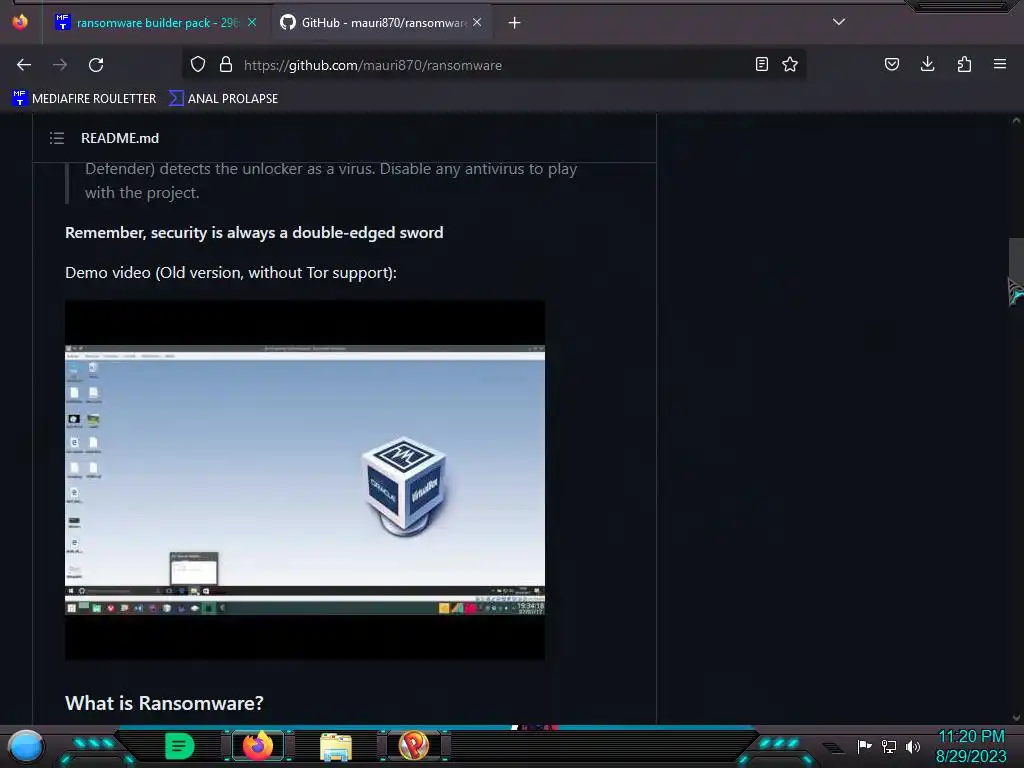Image resolution: width=1024 pixels, height=768 pixels.
Task: Open the red P app in taskbar
Action: (x=414, y=745)
